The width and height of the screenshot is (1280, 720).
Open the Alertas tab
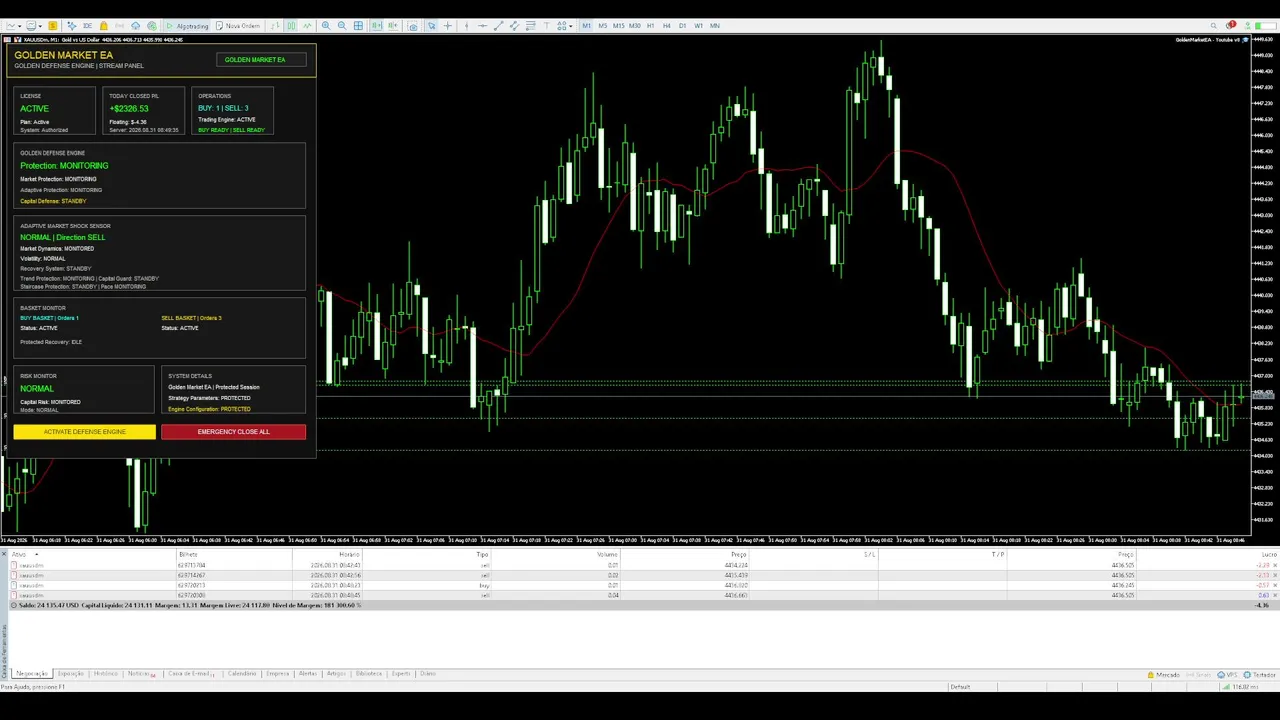308,674
